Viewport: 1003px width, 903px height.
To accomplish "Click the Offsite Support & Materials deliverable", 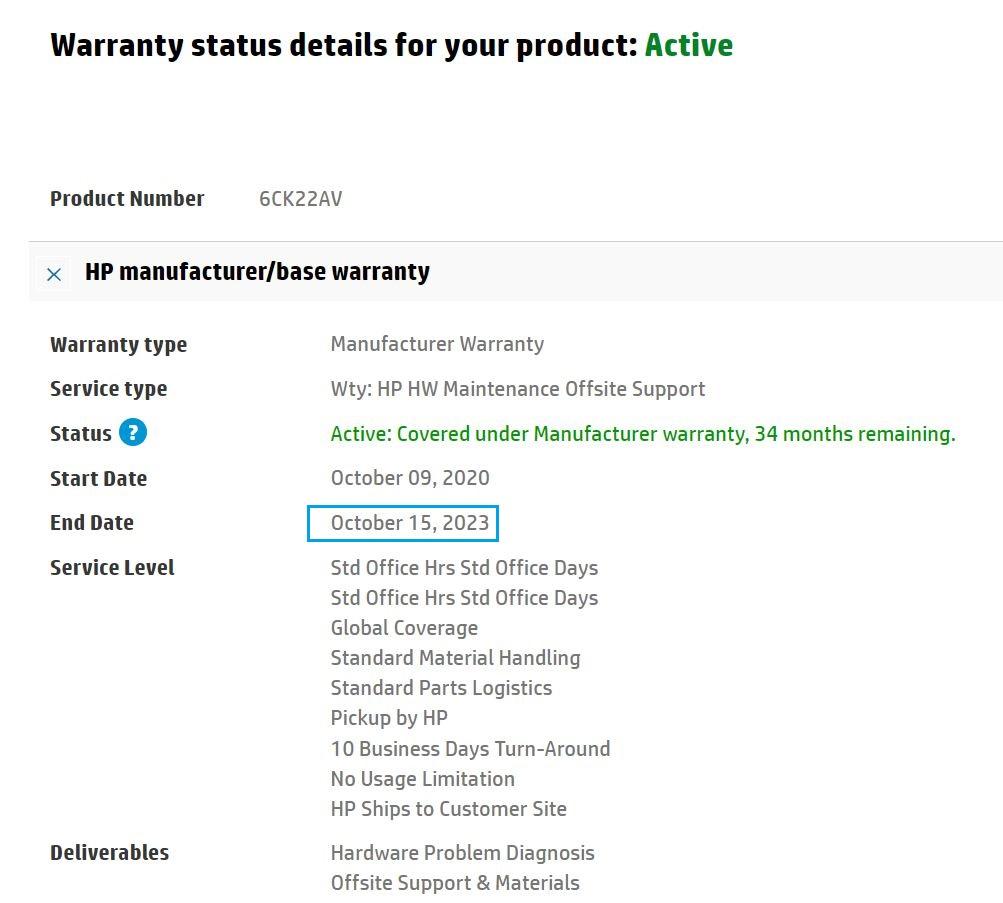I will click(x=455, y=883).
